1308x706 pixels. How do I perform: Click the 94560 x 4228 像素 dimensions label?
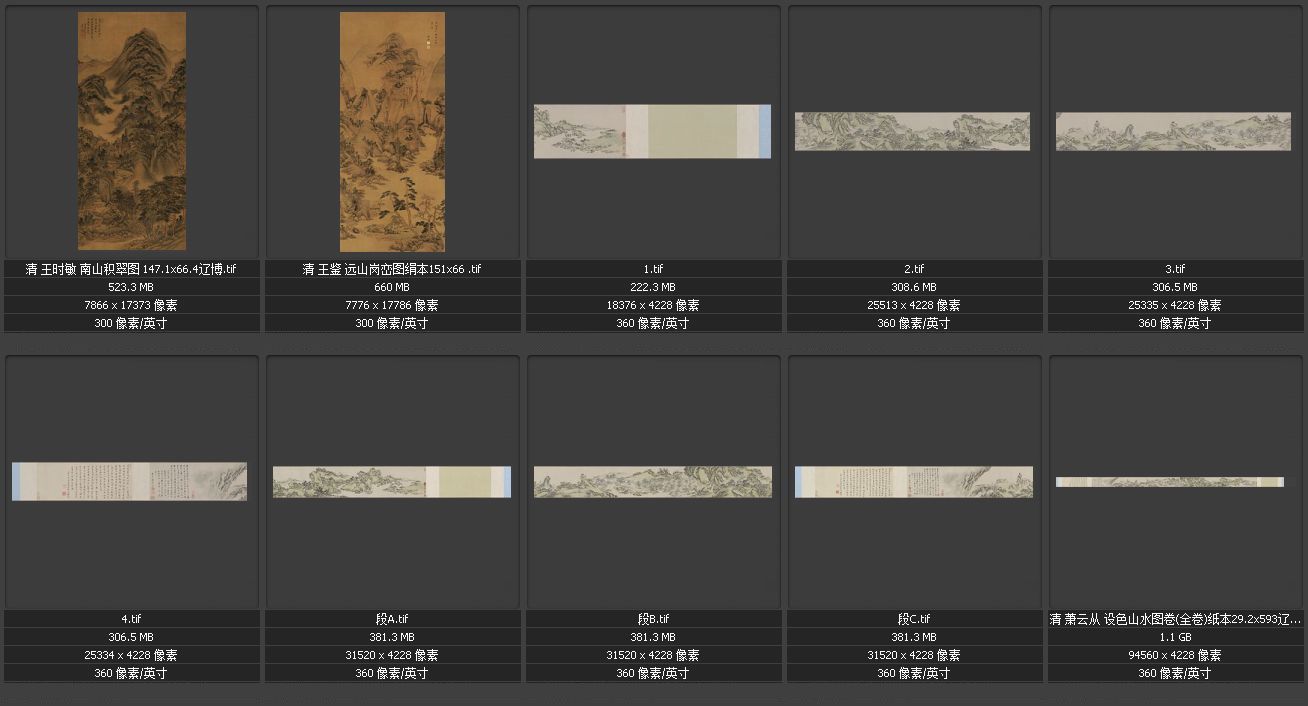pos(1174,655)
